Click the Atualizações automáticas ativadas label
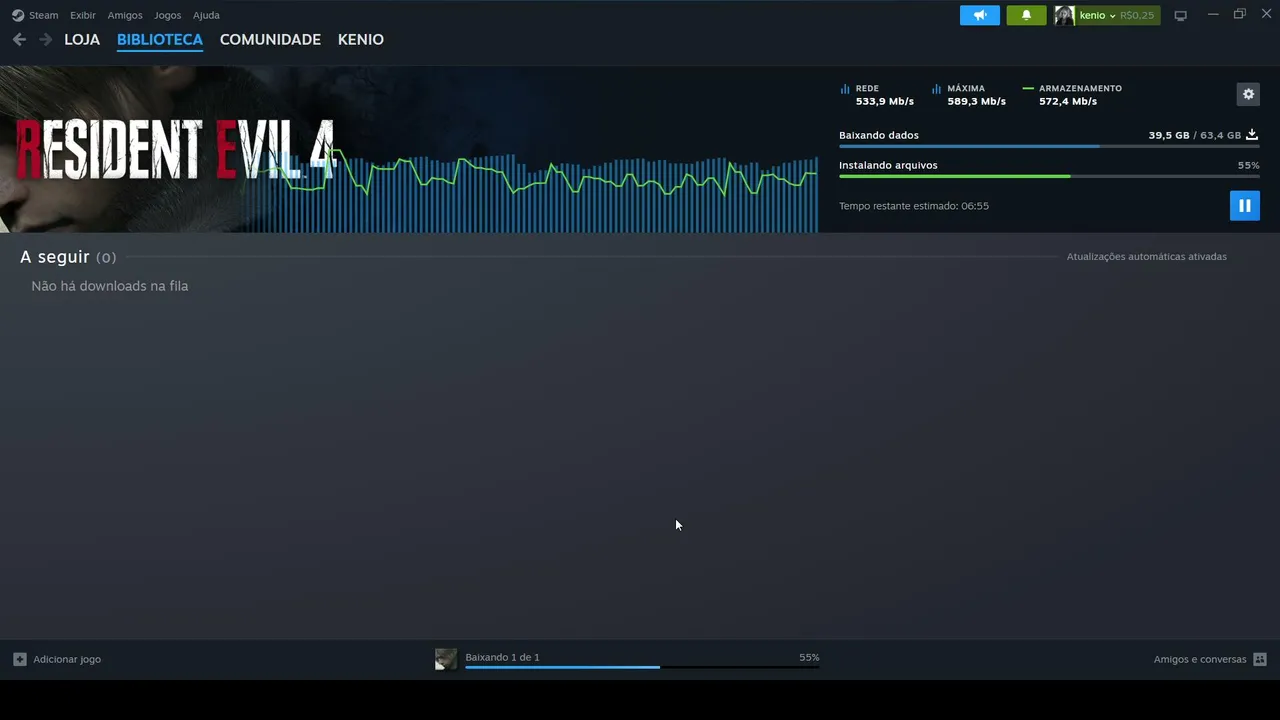This screenshot has height=720, width=1280. point(1147,257)
